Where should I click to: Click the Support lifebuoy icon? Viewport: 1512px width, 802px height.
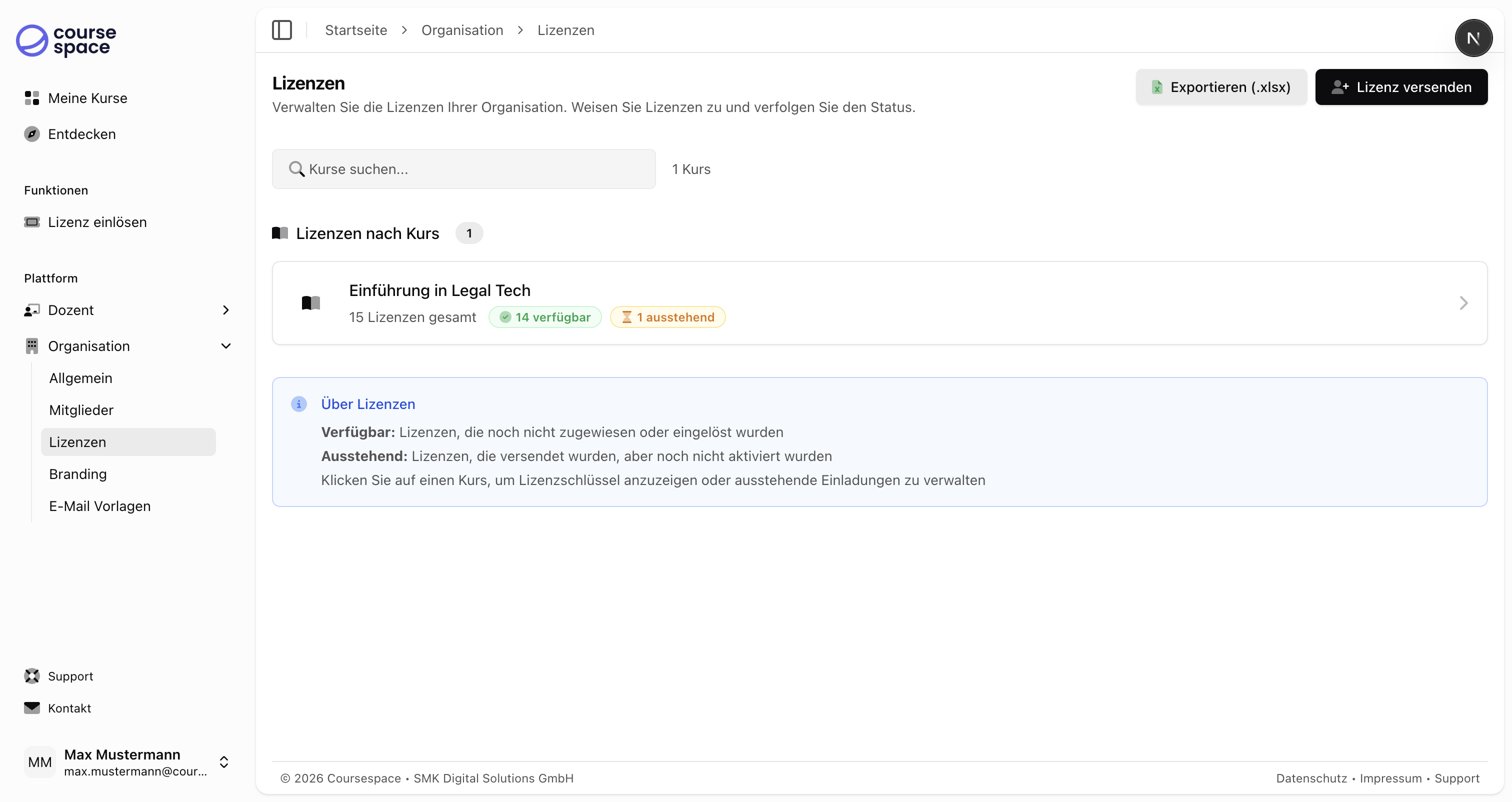[x=31, y=676]
